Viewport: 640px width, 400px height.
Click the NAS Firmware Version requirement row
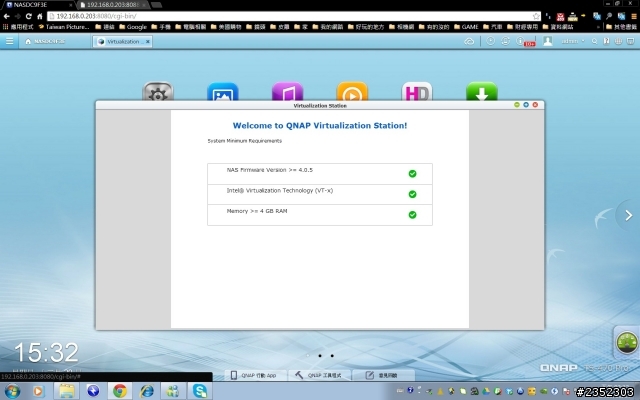pos(320,174)
